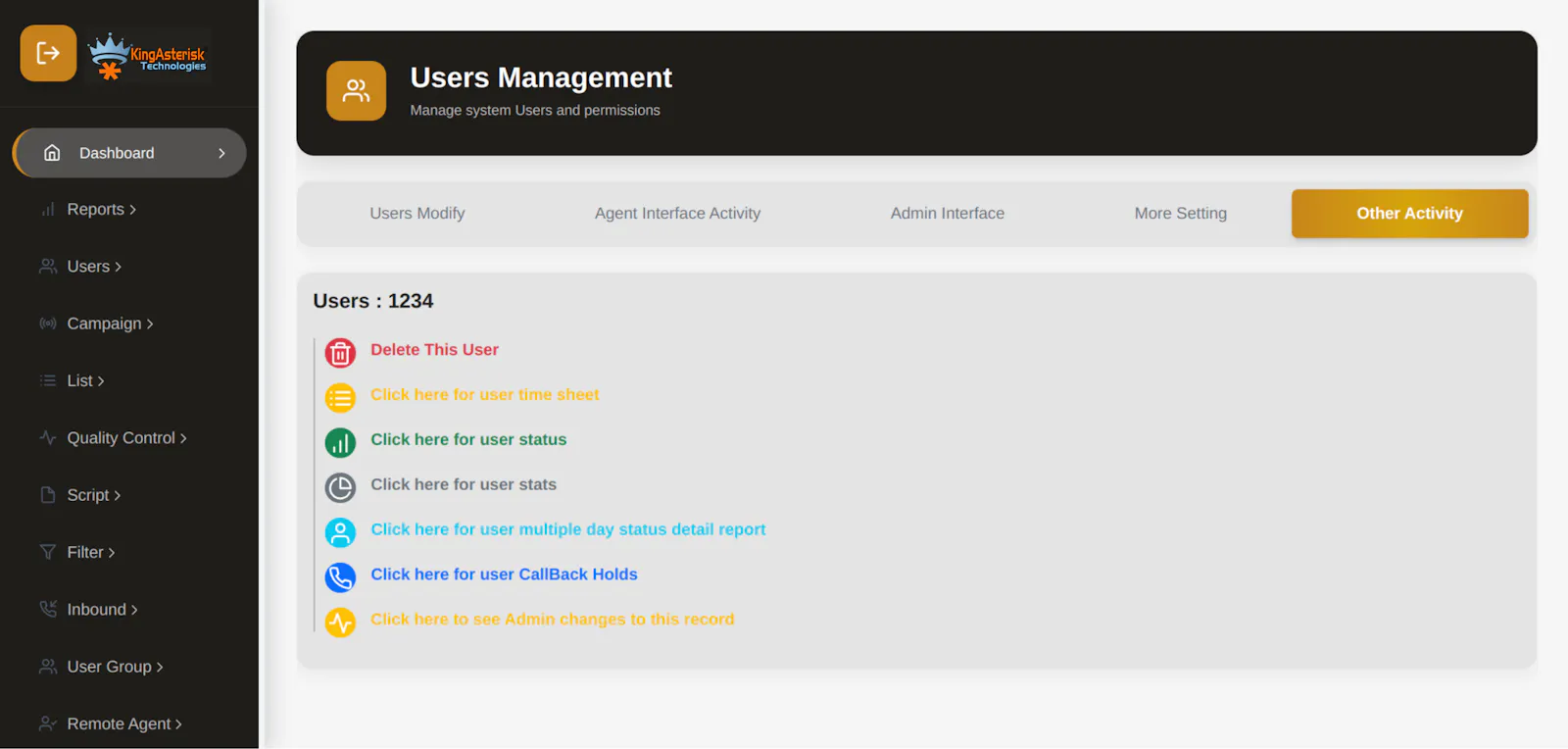
Task: Click the gray user stats pie icon
Action: click(340, 487)
